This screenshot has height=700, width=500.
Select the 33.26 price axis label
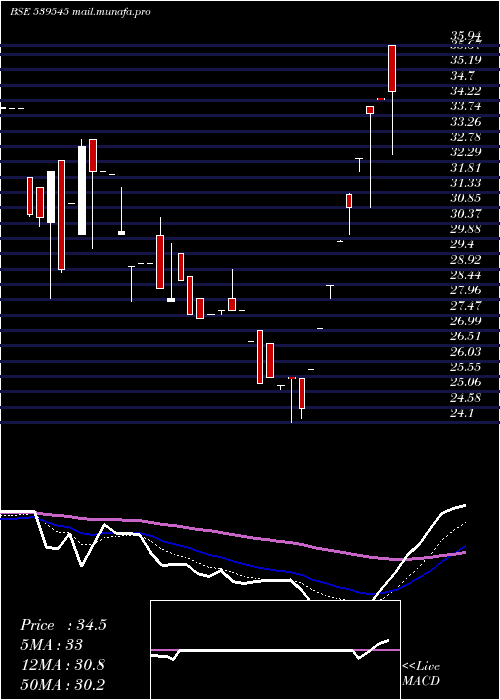pos(465,121)
